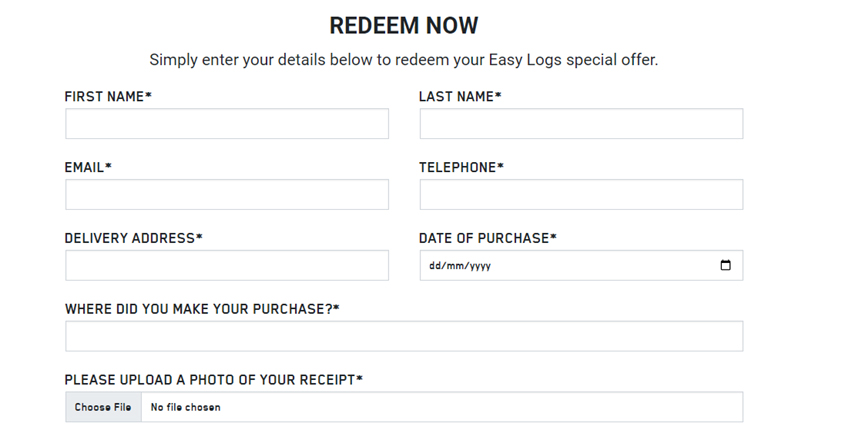Focus the Last Name text box
This screenshot has height=438, width=842.
[582, 124]
